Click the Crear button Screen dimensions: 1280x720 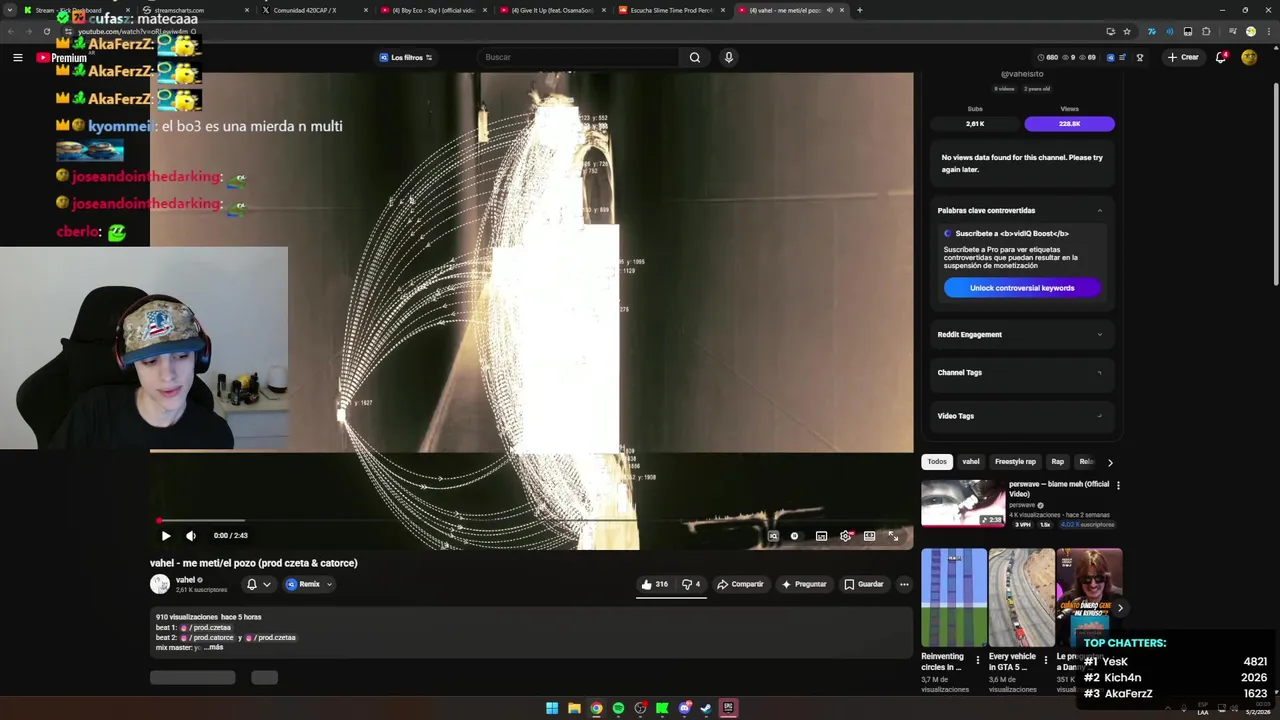point(1182,57)
